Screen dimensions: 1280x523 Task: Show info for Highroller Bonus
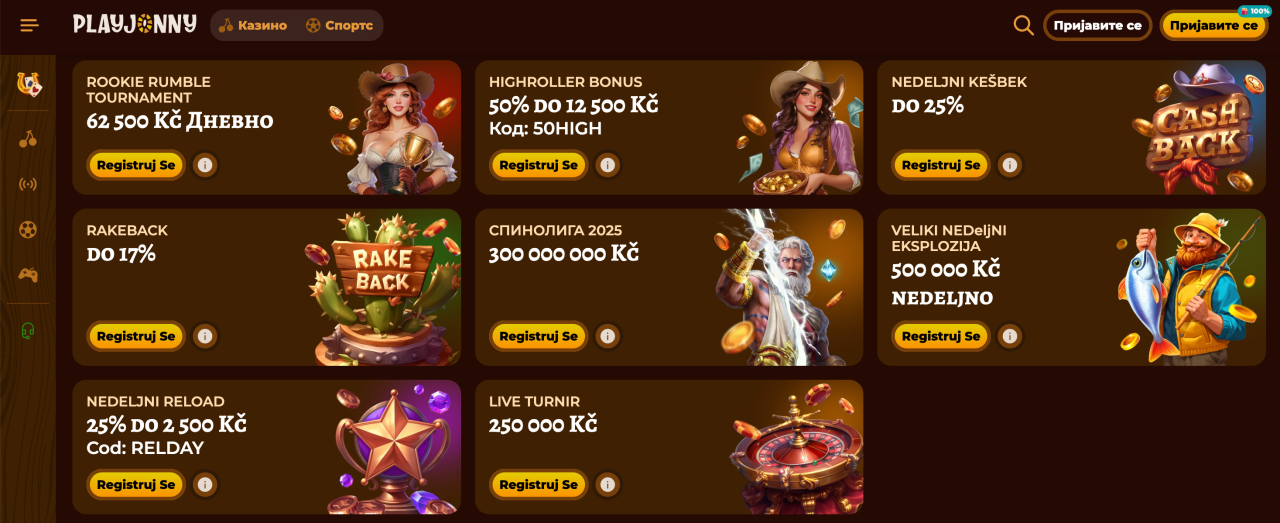coord(607,165)
